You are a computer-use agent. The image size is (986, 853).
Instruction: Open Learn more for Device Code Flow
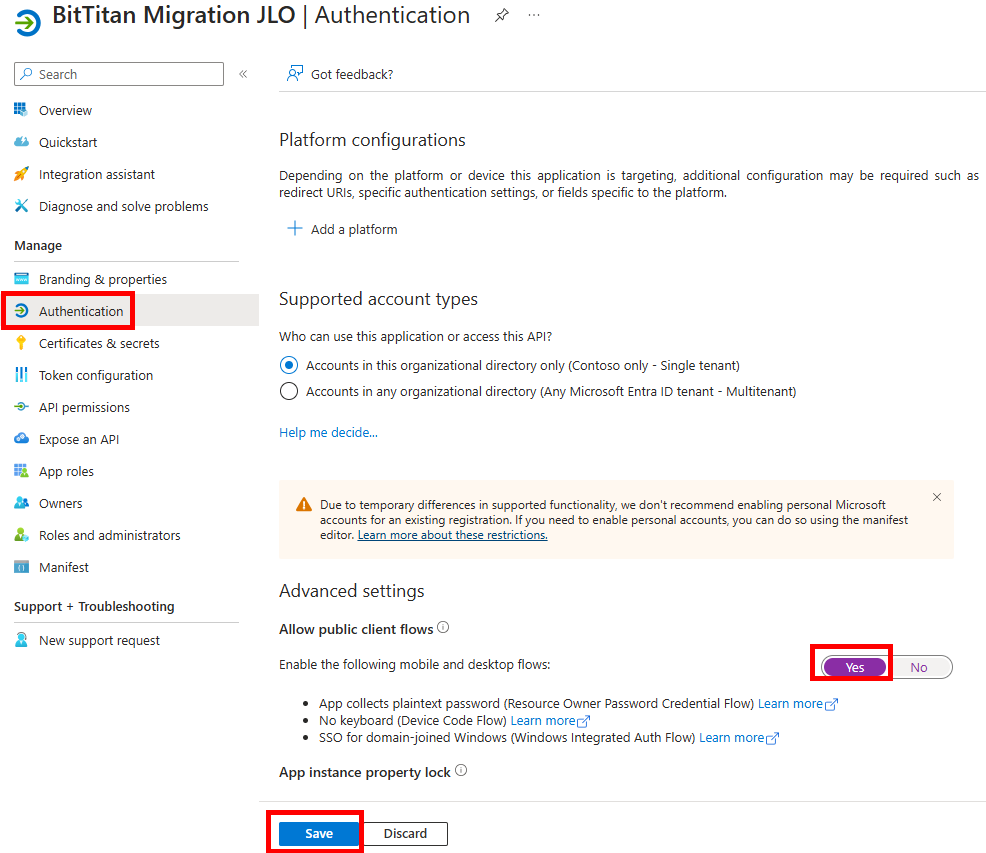tap(550, 721)
